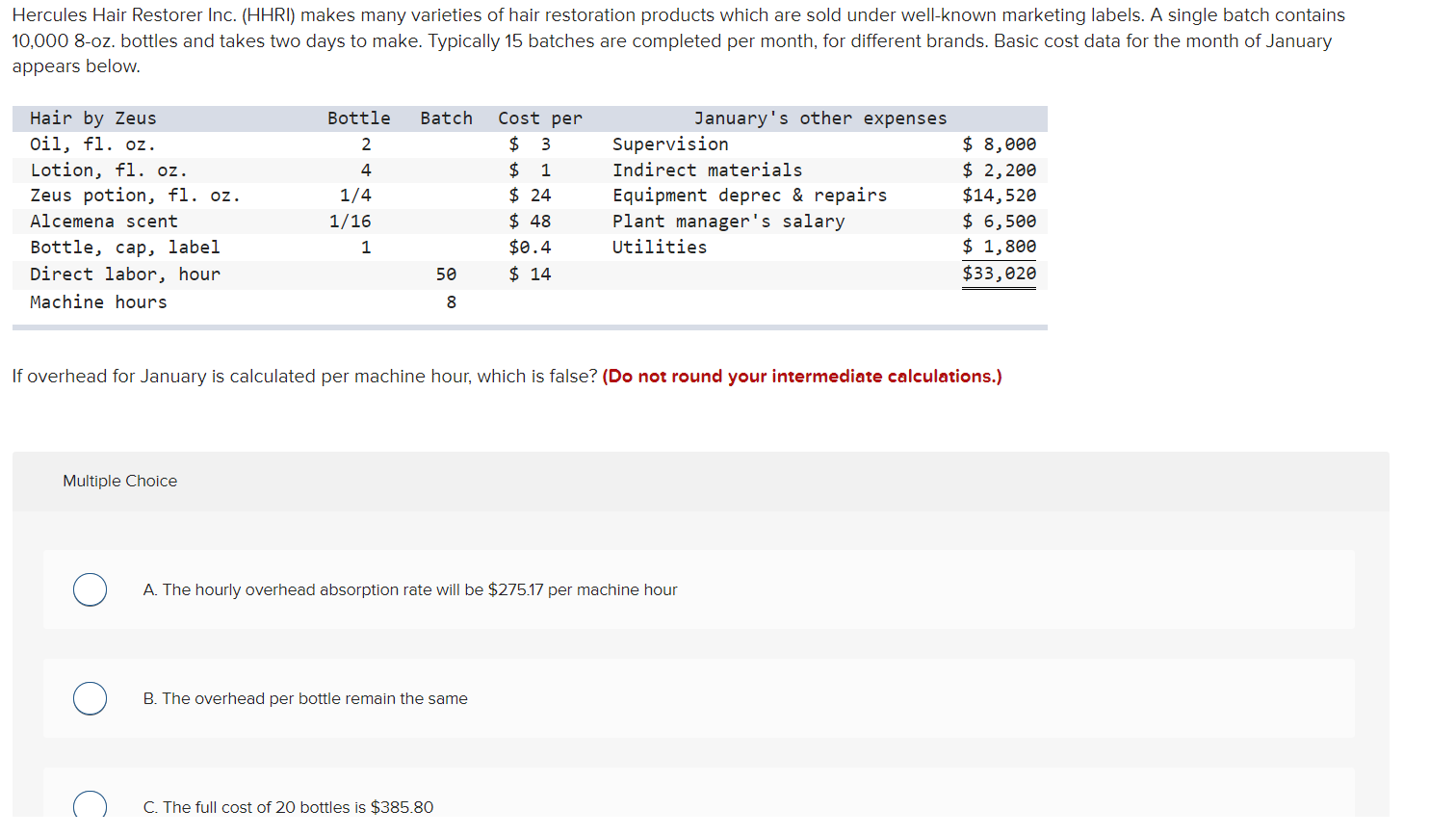
Task: Click the 'Direct labor, hour' row label
Action: (125, 274)
